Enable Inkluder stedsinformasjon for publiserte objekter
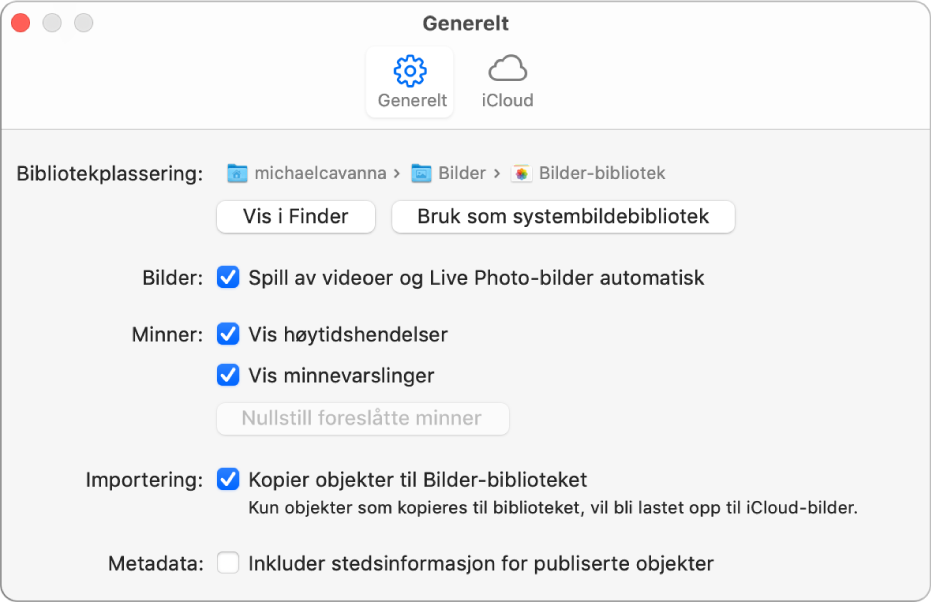The width and height of the screenshot is (931, 604). pos(228,563)
